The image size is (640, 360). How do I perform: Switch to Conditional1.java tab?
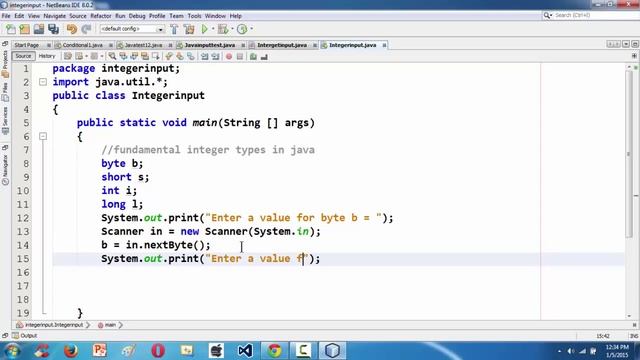82,45
